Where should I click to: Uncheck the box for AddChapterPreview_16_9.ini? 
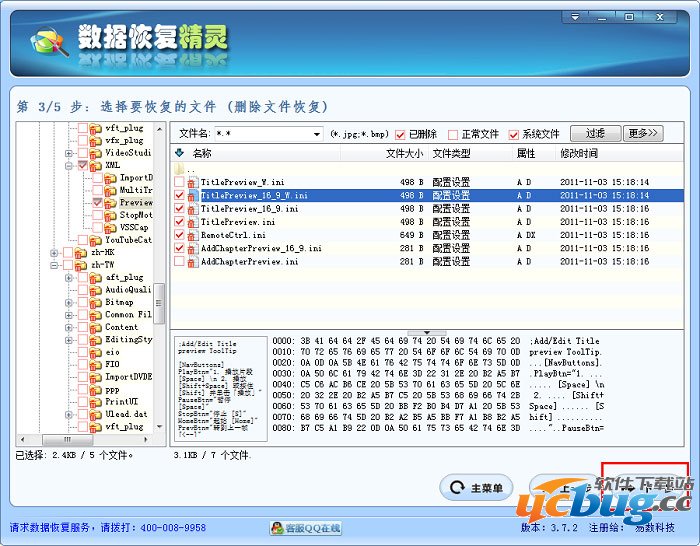[179, 248]
